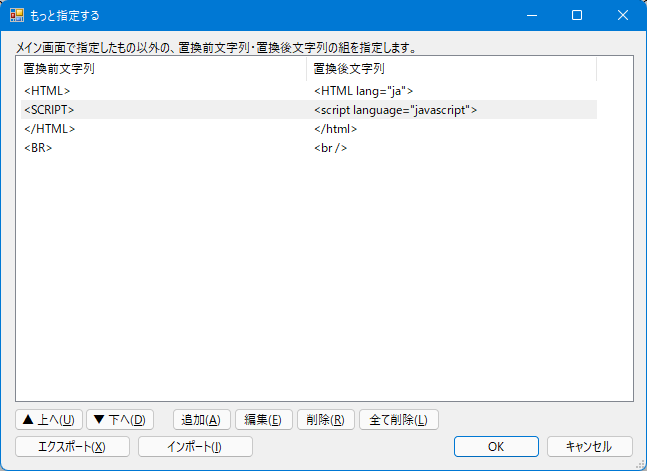The image size is (647, 471).
Task: Maximize the もっと指定する window
Action: [x=577, y=16]
